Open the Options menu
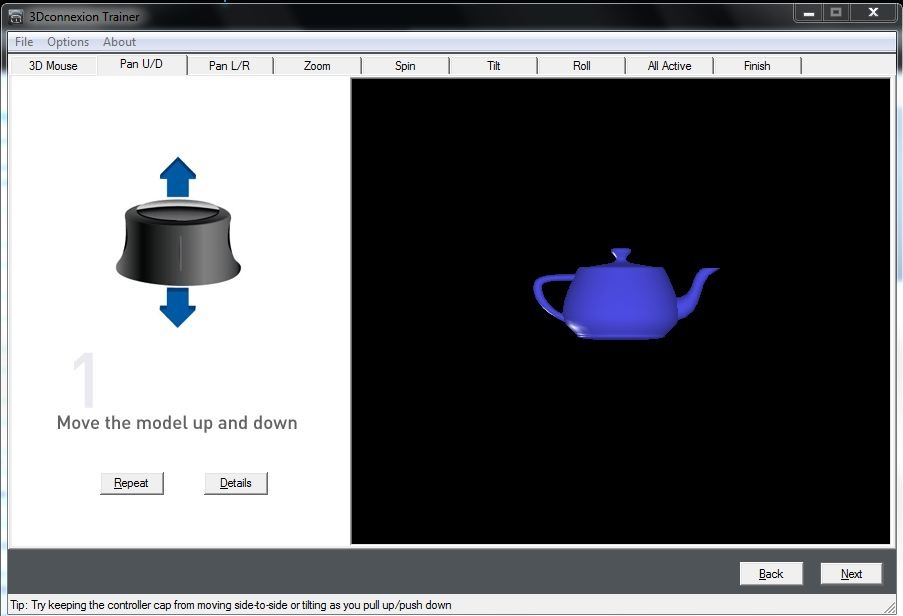This screenshot has height=616, width=903. [68, 42]
